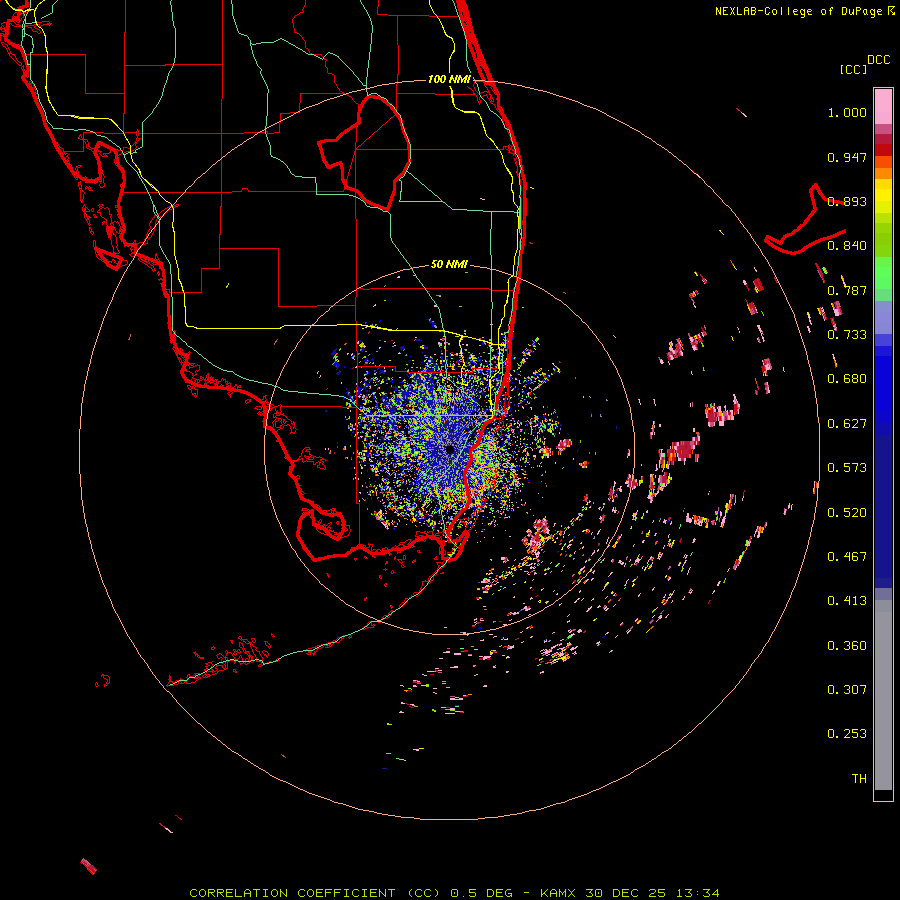The height and width of the screenshot is (900, 900).
Task: Click the 0.253 value on the color scale
Action: [x=847, y=734]
